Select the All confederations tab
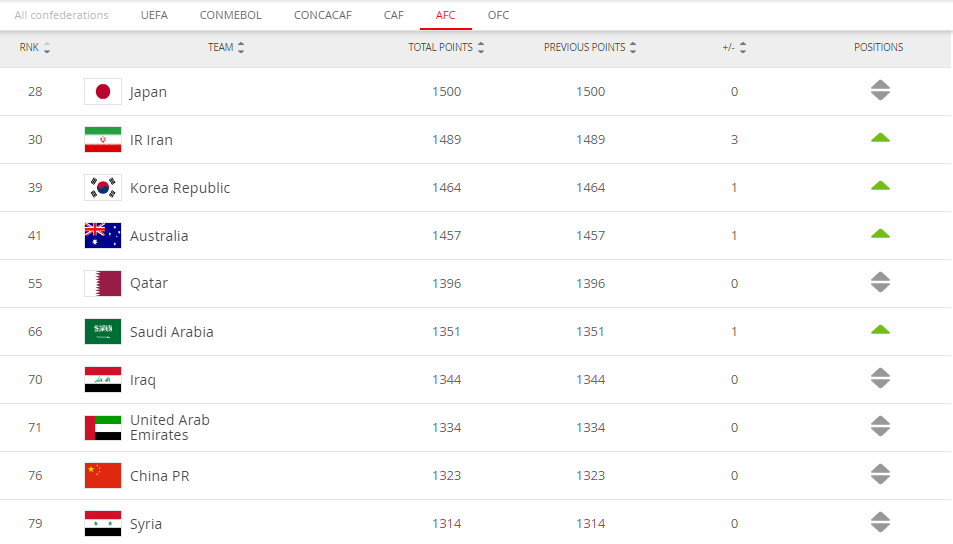This screenshot has width=953, height=544. pyautogui.click(x=61, y=15)
